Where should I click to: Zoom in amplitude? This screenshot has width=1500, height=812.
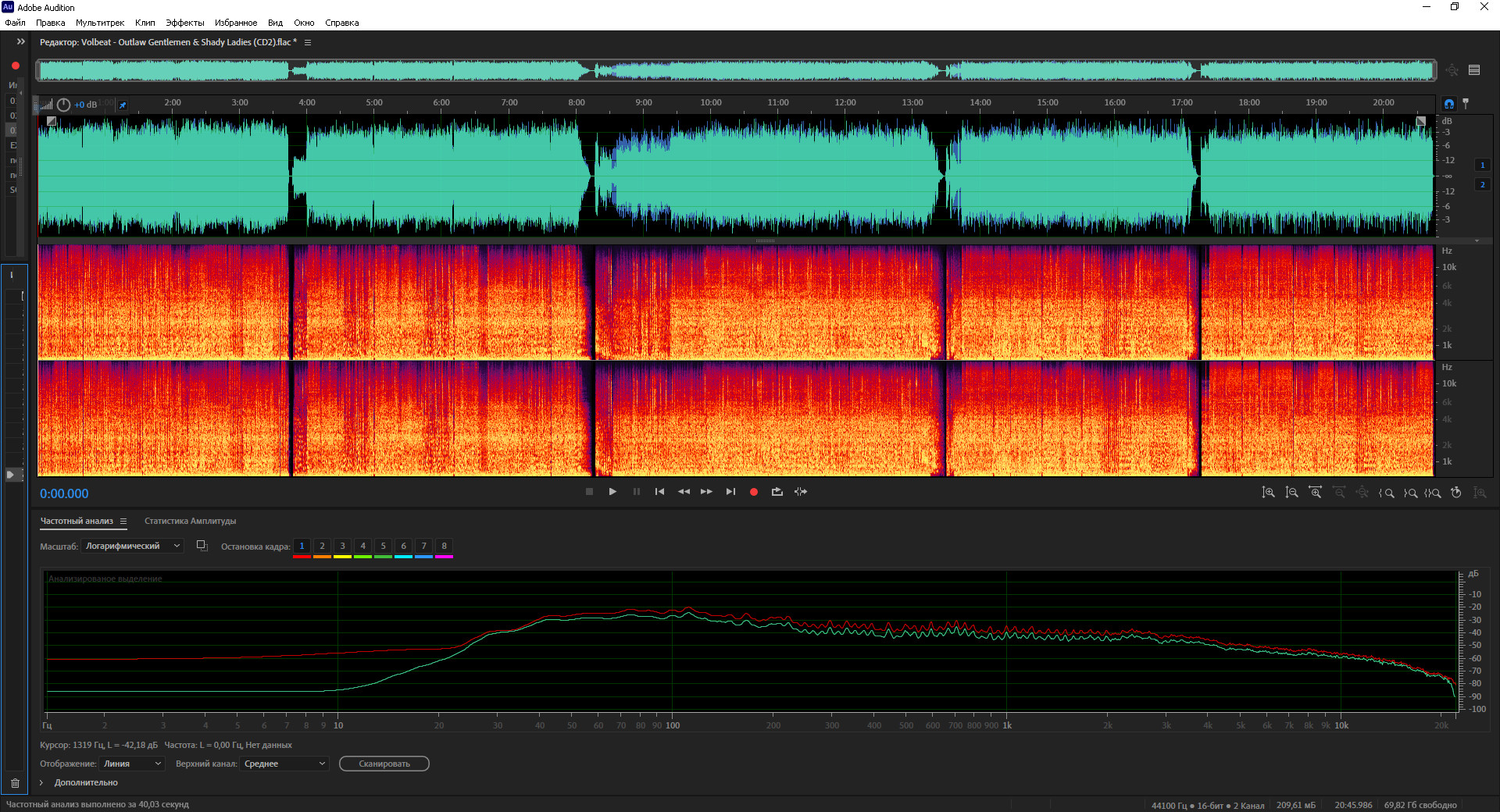[x=1269, y=493]
